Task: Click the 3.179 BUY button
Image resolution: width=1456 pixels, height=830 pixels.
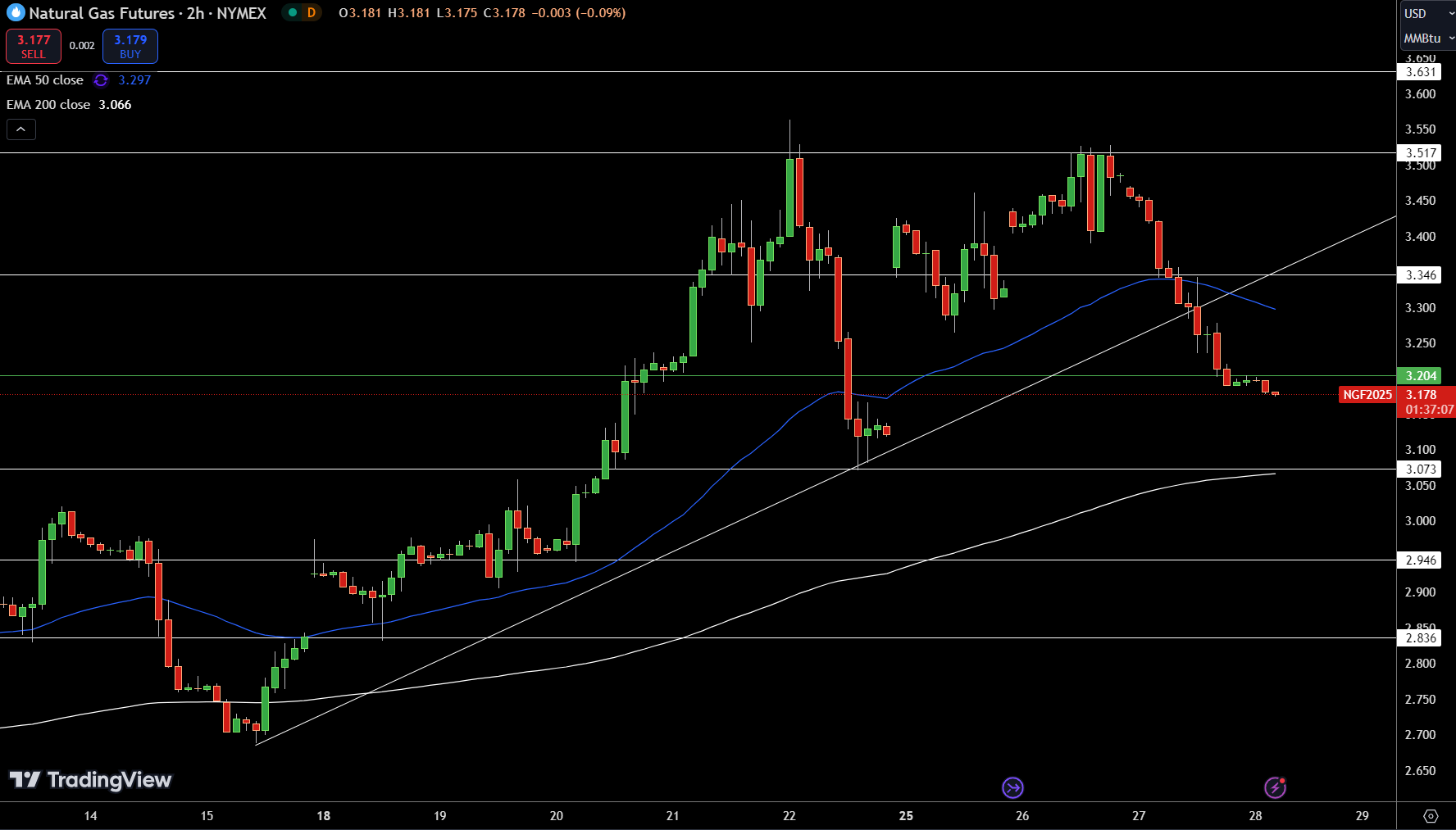Action: [130, 46]
